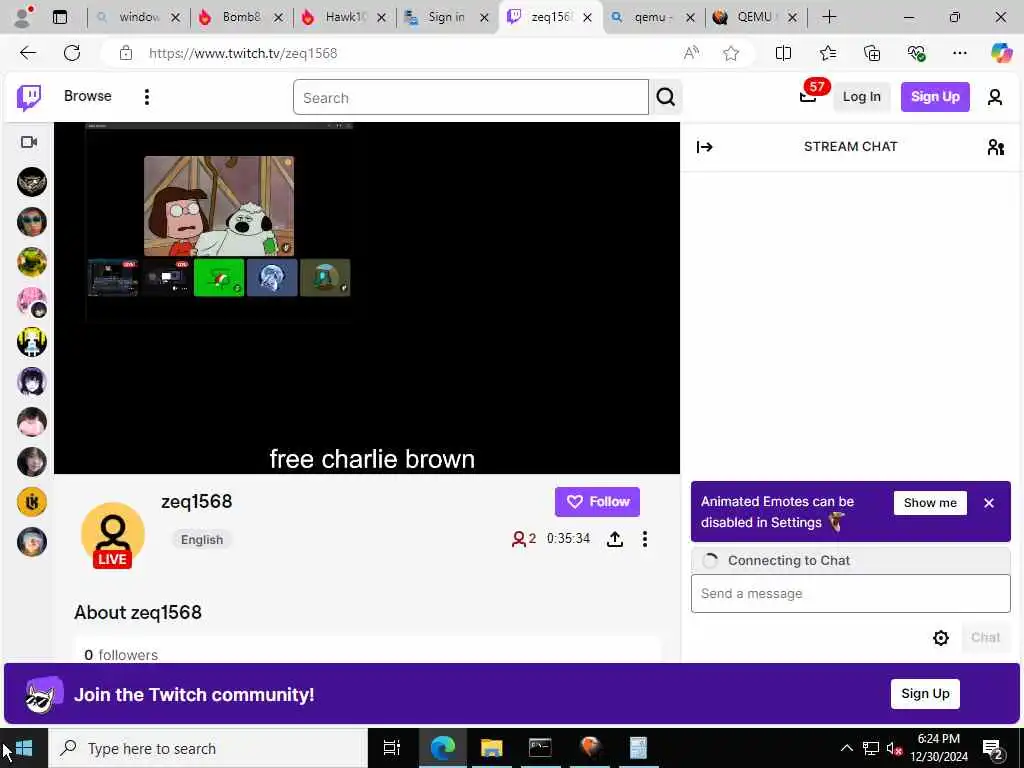Focus the Twitch Search field
The image size is (1024, 768).
point(470,97)
